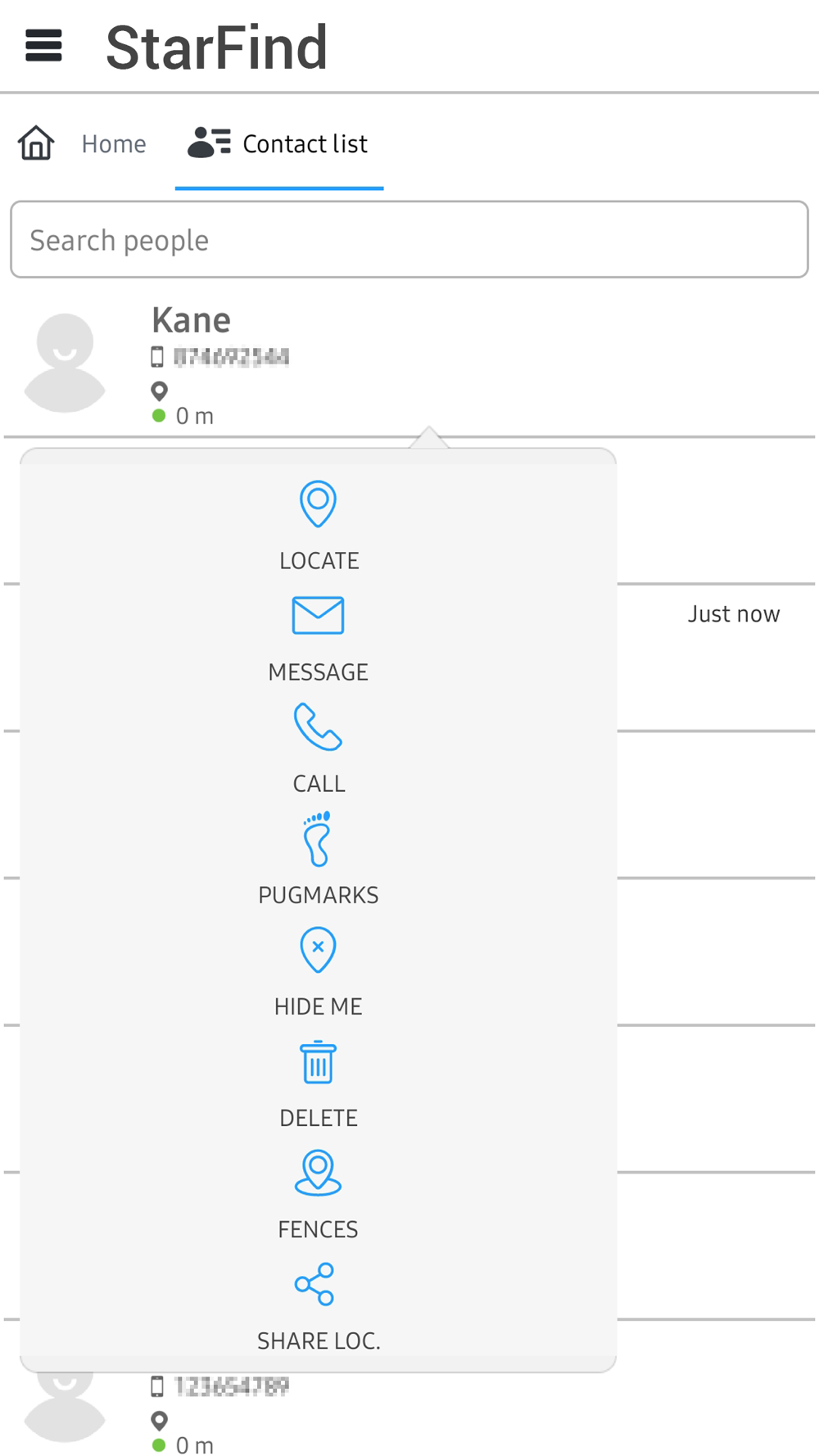Image resolution: width=819 pixels, height=1456 pixels.
Task: Open Pugmarks footprint icon
Action: [x=317, y=839]
